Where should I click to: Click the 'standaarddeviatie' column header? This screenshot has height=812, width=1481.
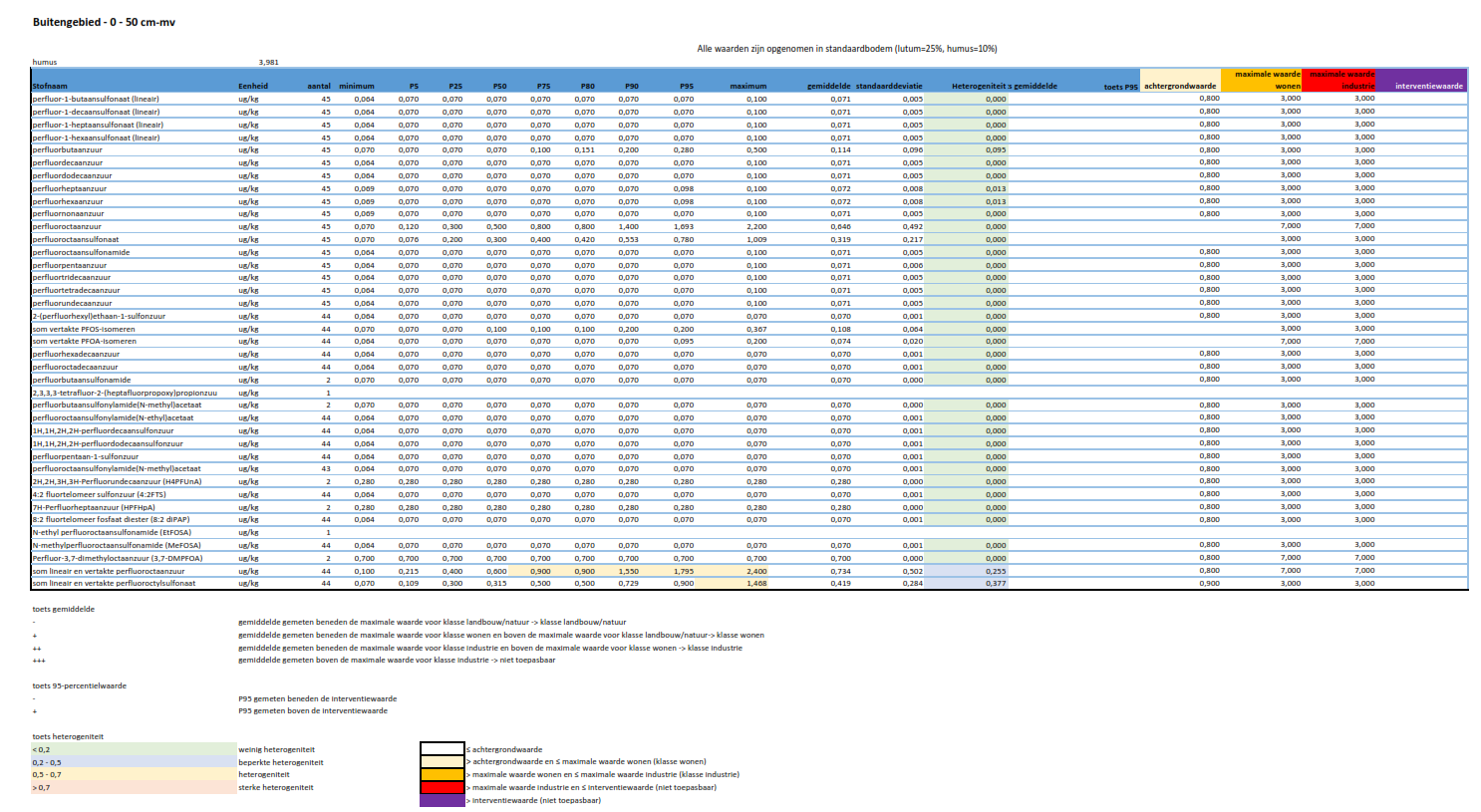(x=889, y=87)
